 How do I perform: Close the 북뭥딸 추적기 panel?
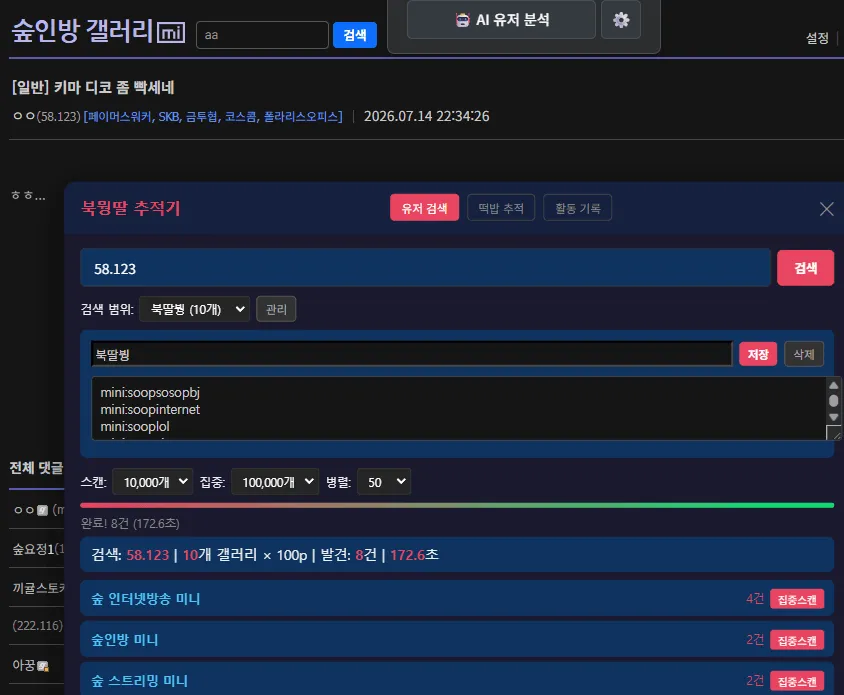pyautogui.click(x=826, y=209)
